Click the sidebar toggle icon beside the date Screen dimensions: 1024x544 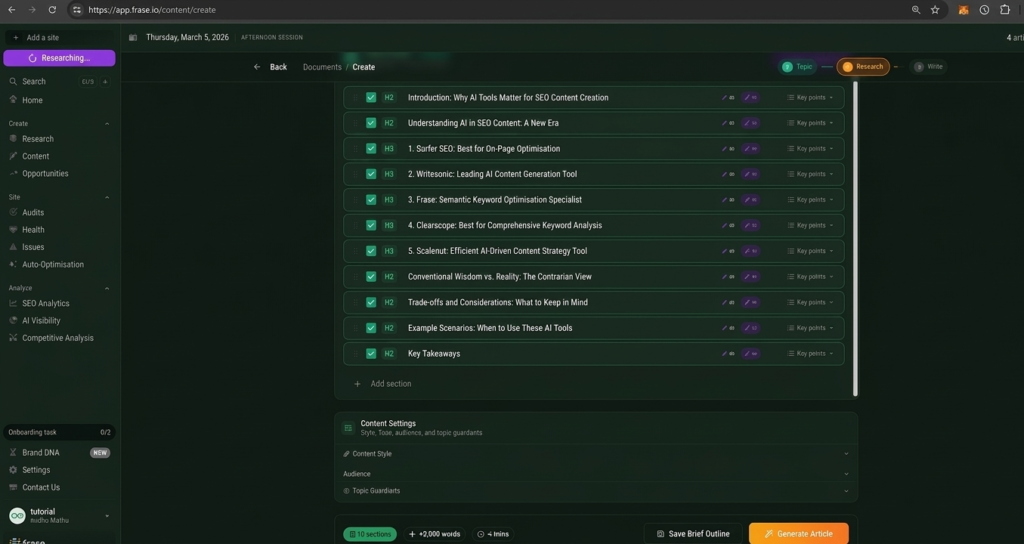[x=133, y=38]
